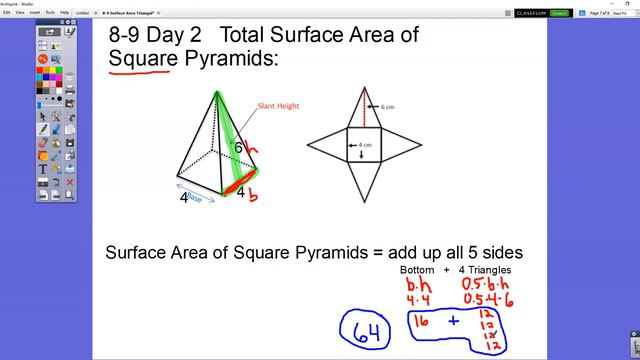Start the red ExpressPoll circle tool
This screenshot has height=360, width=640.
[x=42, y=59]
